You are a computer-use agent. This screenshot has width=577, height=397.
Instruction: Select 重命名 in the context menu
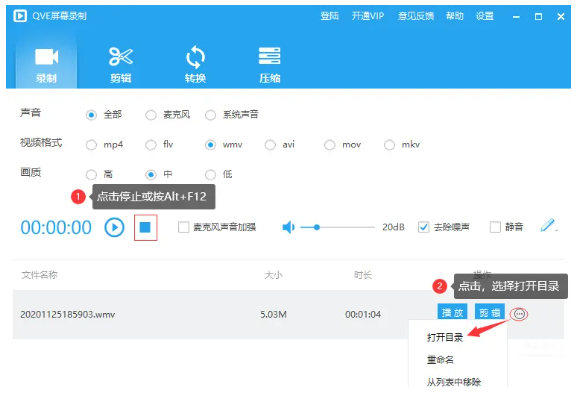pos(440,359)
